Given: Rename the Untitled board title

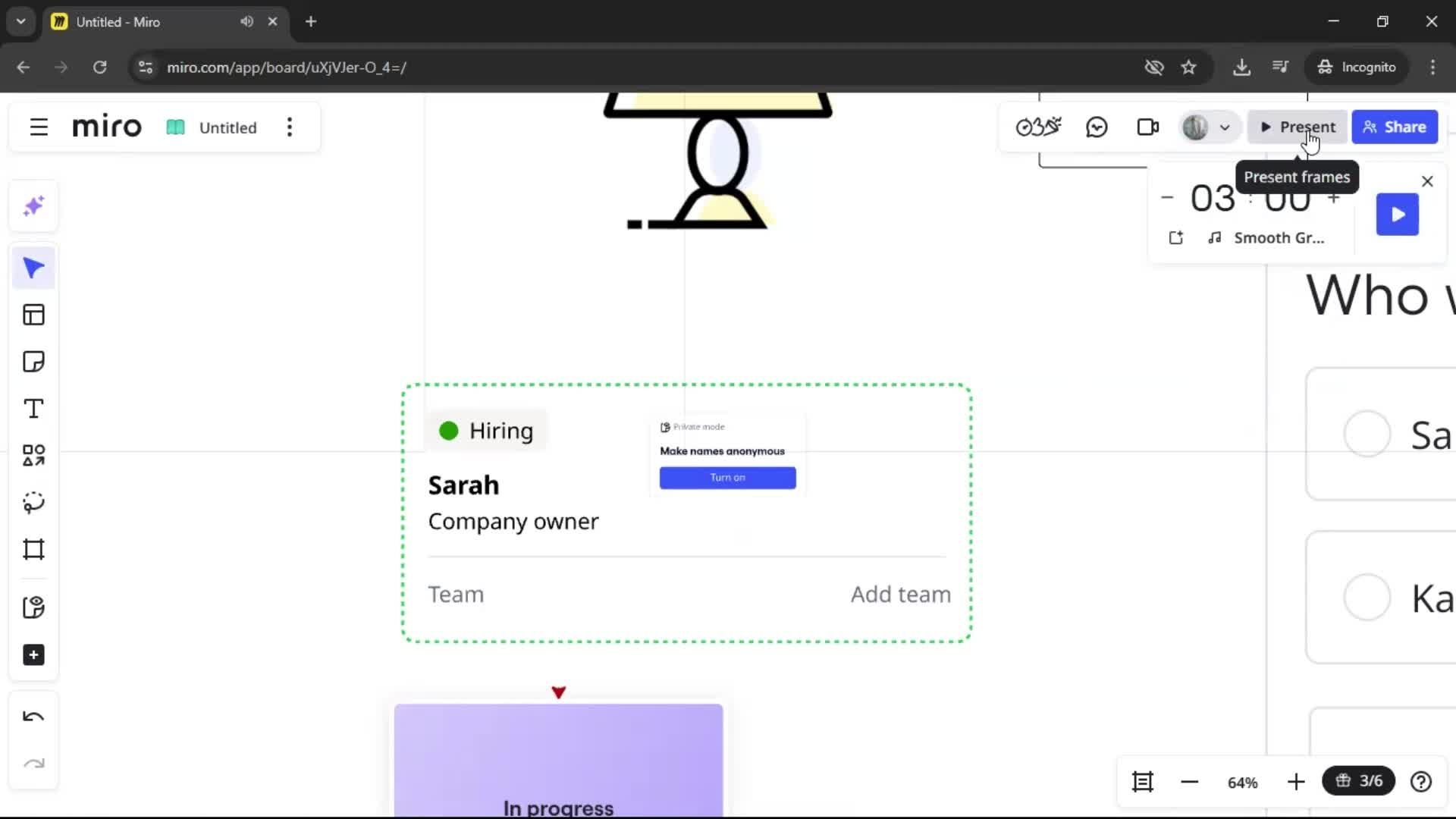Looking at the screenshot, I should [x=227, y=127].
